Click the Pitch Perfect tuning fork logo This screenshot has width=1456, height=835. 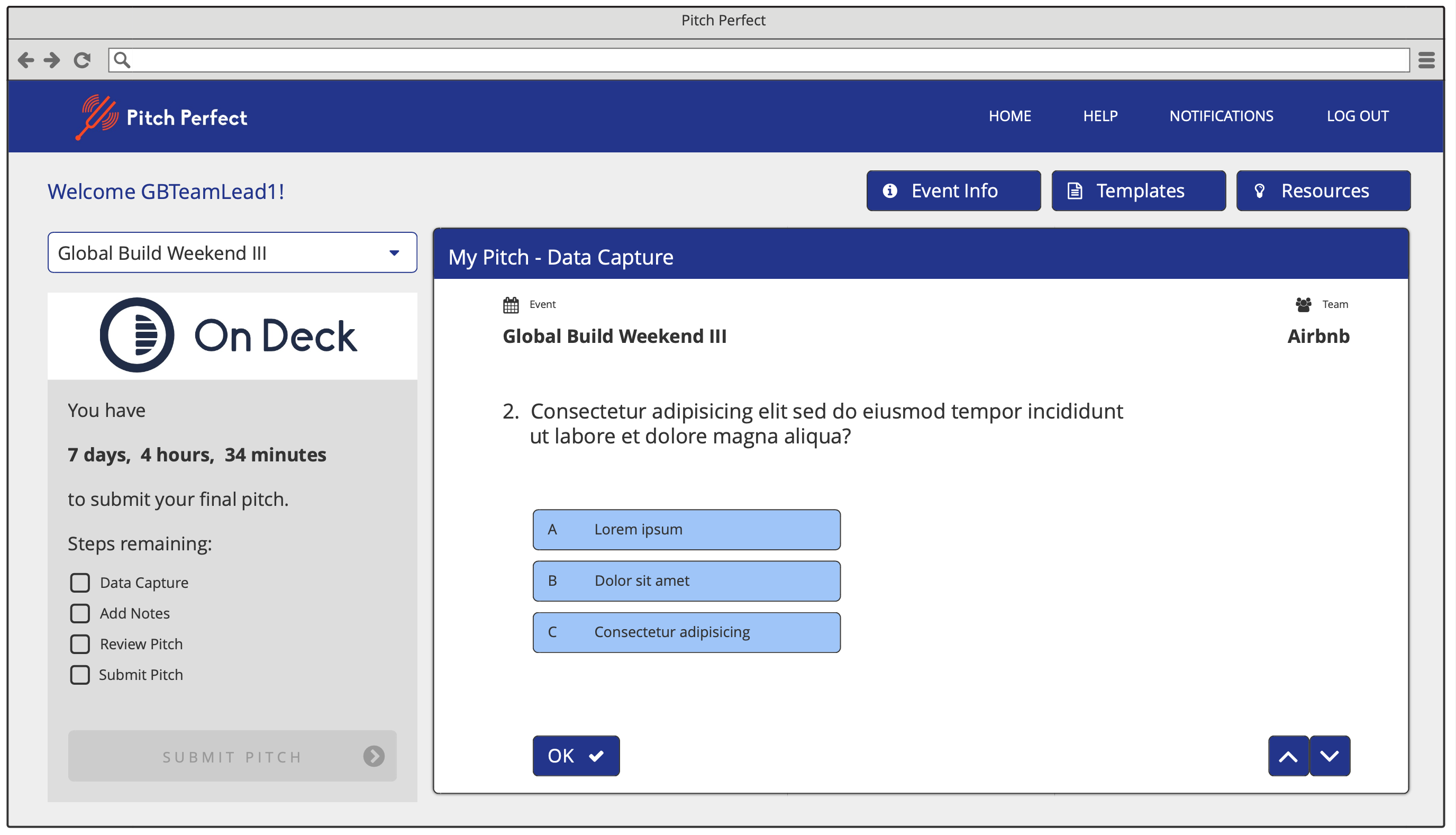[96, 116]
